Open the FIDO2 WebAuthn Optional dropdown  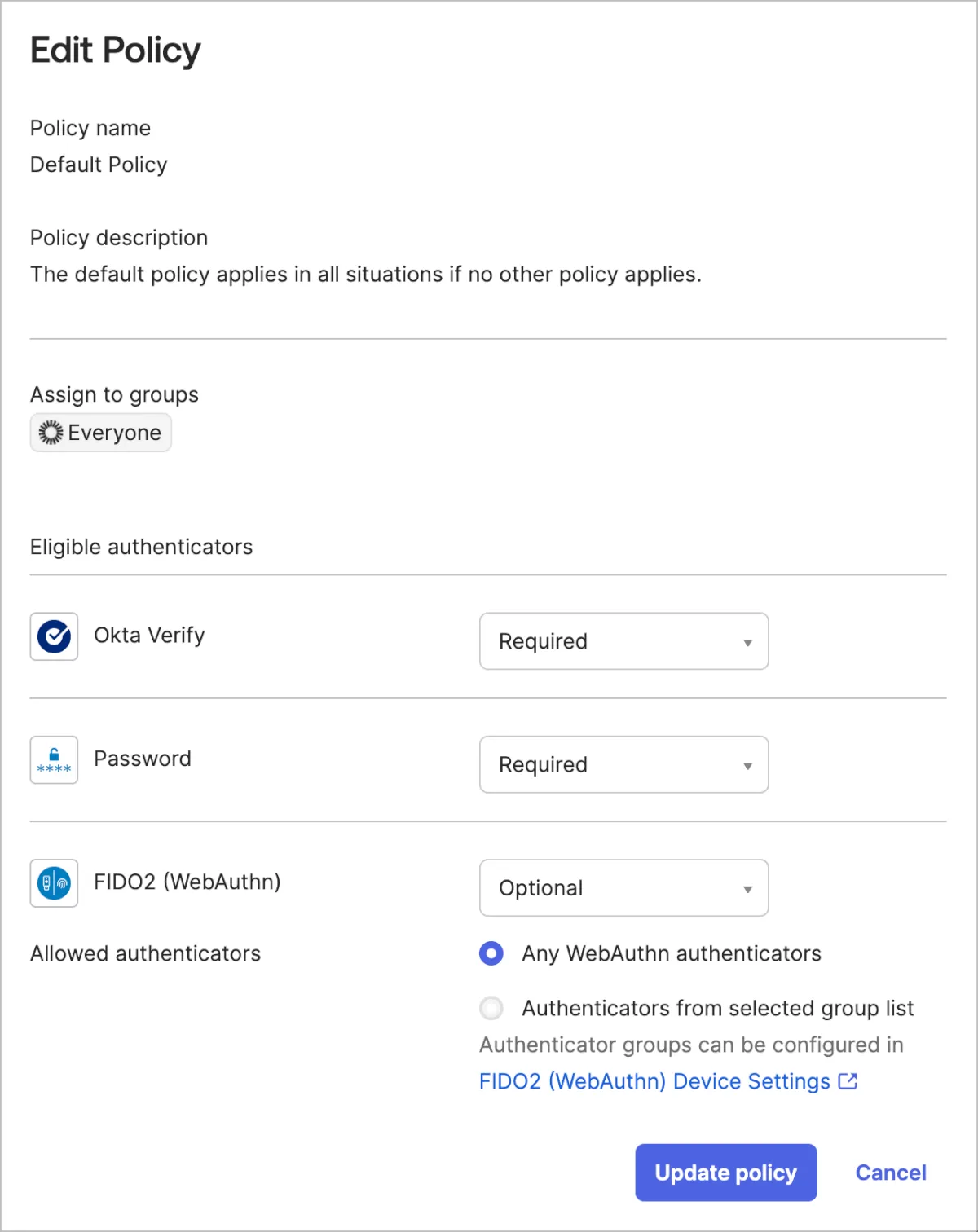(623, 888)
